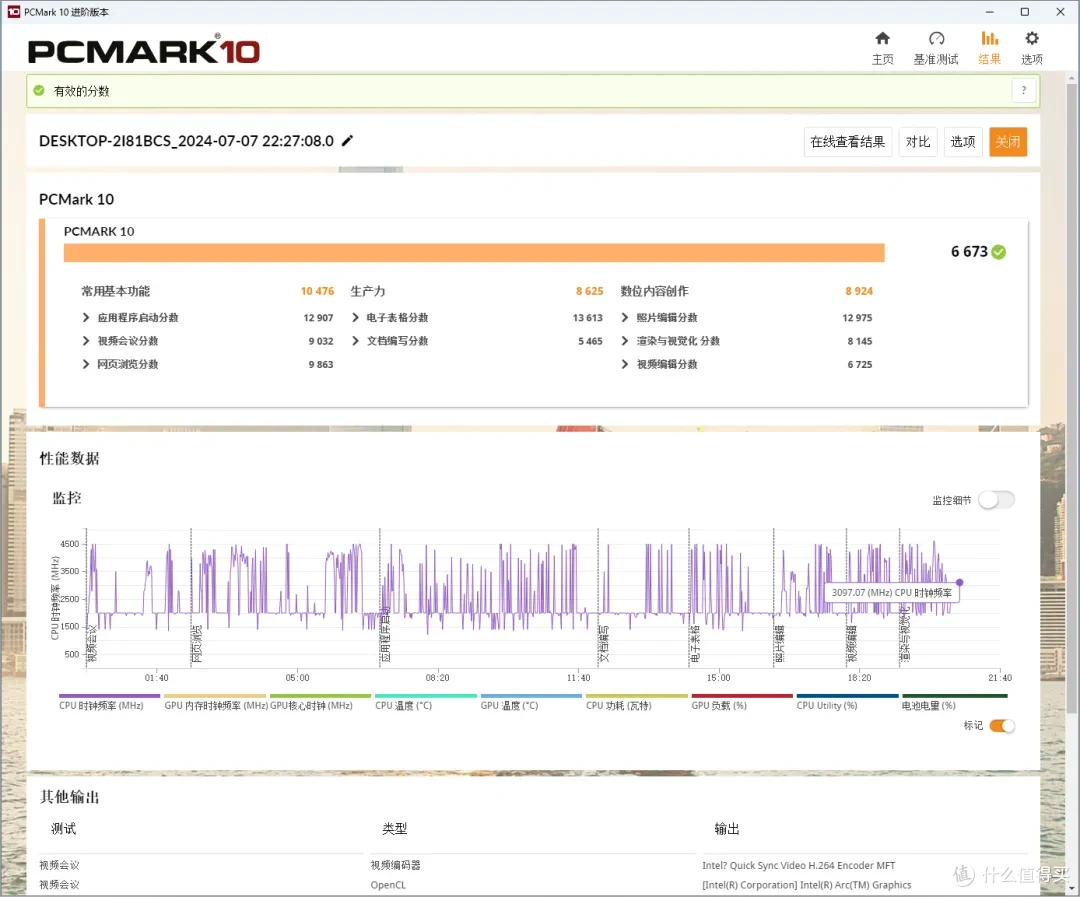Click overall score 6 673
The image size is (1080, 897).
pos(969,251)
